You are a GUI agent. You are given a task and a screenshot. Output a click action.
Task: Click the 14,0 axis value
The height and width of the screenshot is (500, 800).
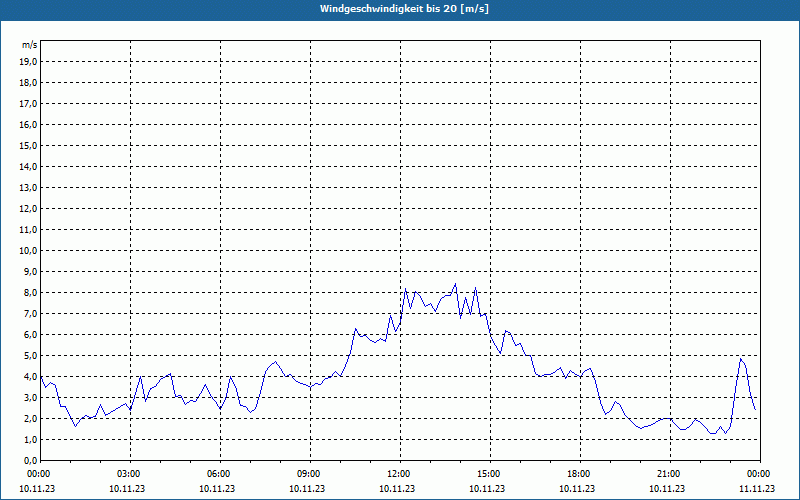(x=28, y=166)
